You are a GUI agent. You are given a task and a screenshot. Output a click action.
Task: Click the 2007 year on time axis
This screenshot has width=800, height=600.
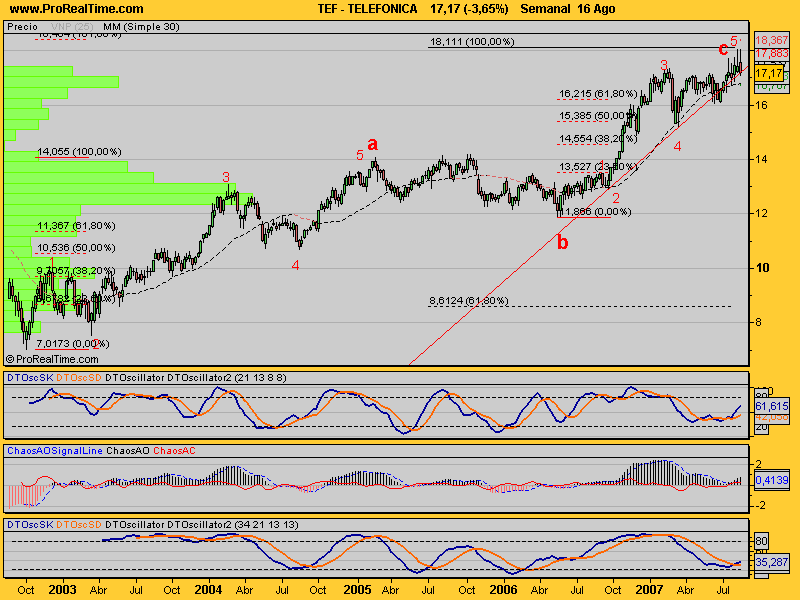point(649,590)
